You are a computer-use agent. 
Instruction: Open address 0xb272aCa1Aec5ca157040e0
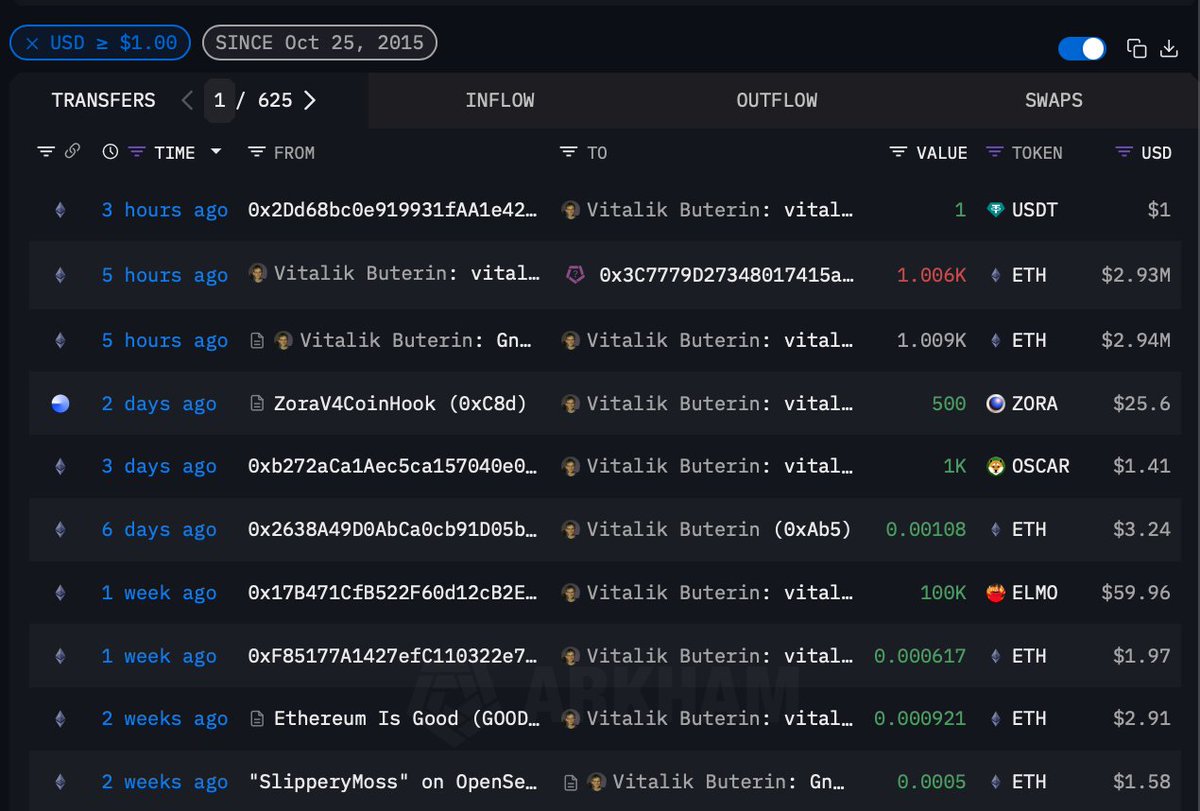point(392,466)
